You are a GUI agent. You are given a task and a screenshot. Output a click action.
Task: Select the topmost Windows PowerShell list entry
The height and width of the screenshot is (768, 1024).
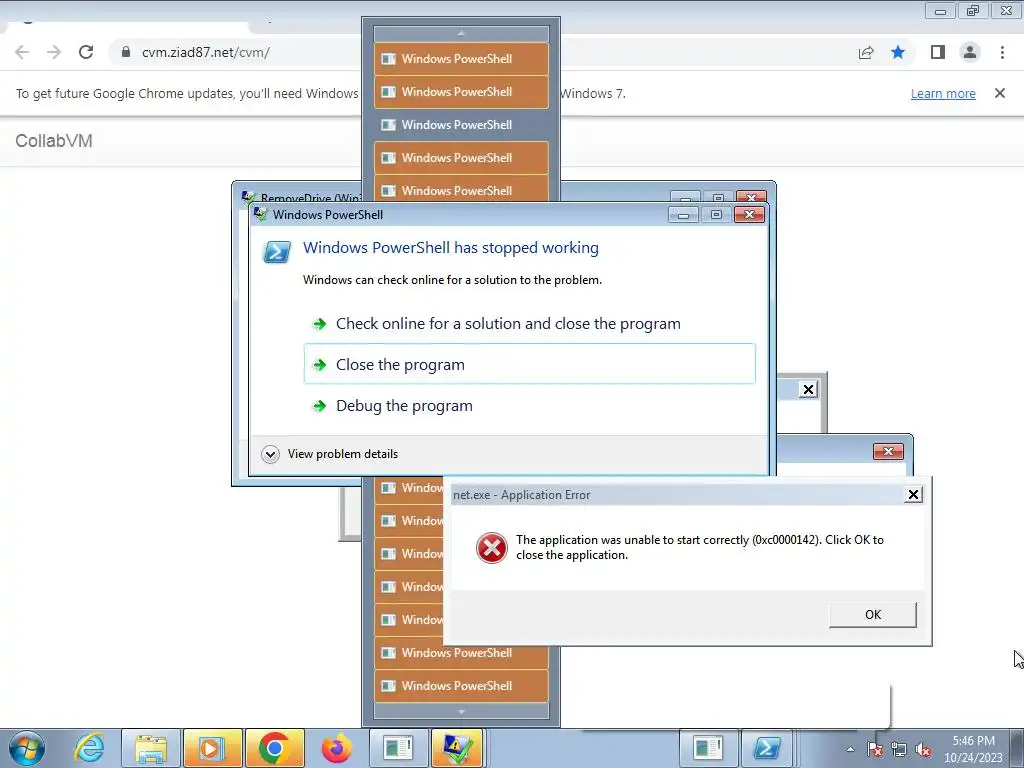pos(461,59)
